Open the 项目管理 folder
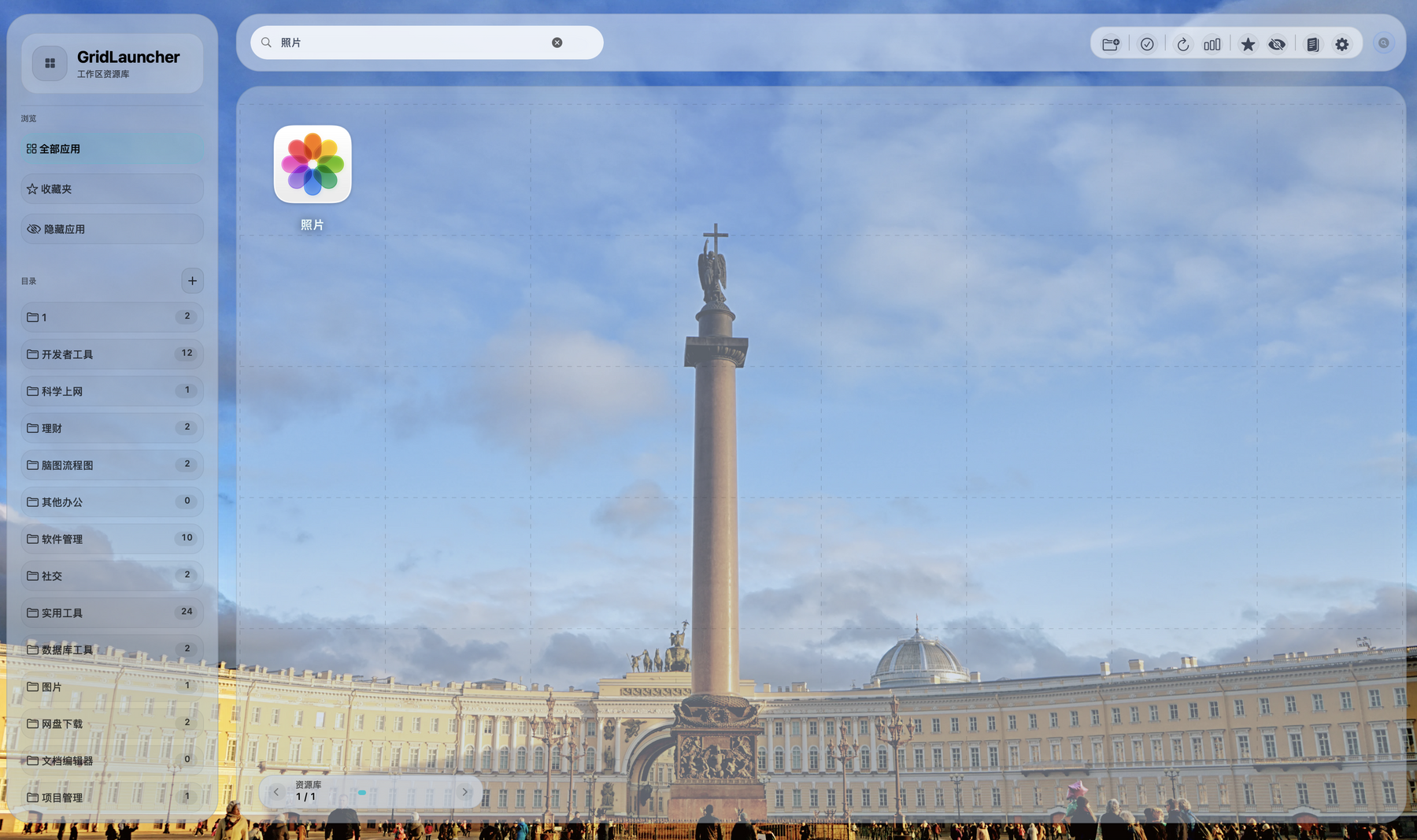This screenshot has height=840, width=1417. tap(112, 797)
